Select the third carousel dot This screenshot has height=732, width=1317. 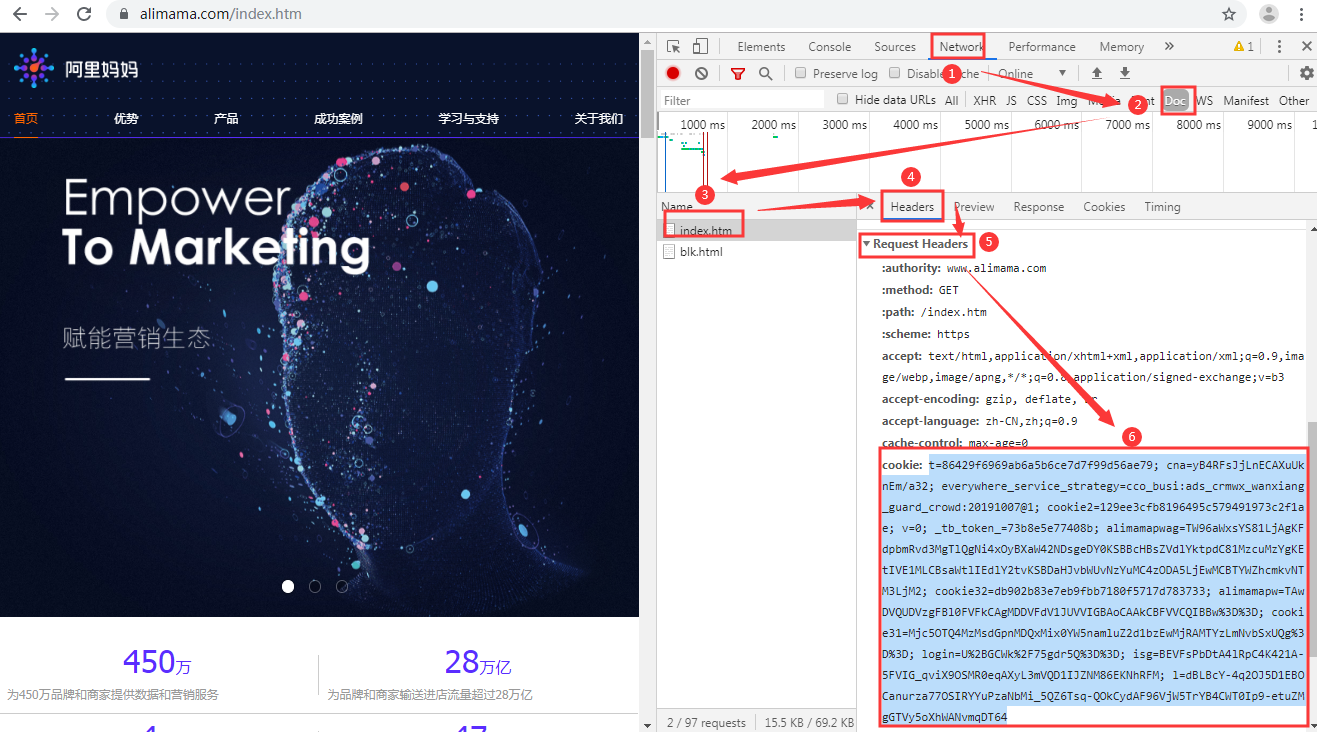pos(342,586)
